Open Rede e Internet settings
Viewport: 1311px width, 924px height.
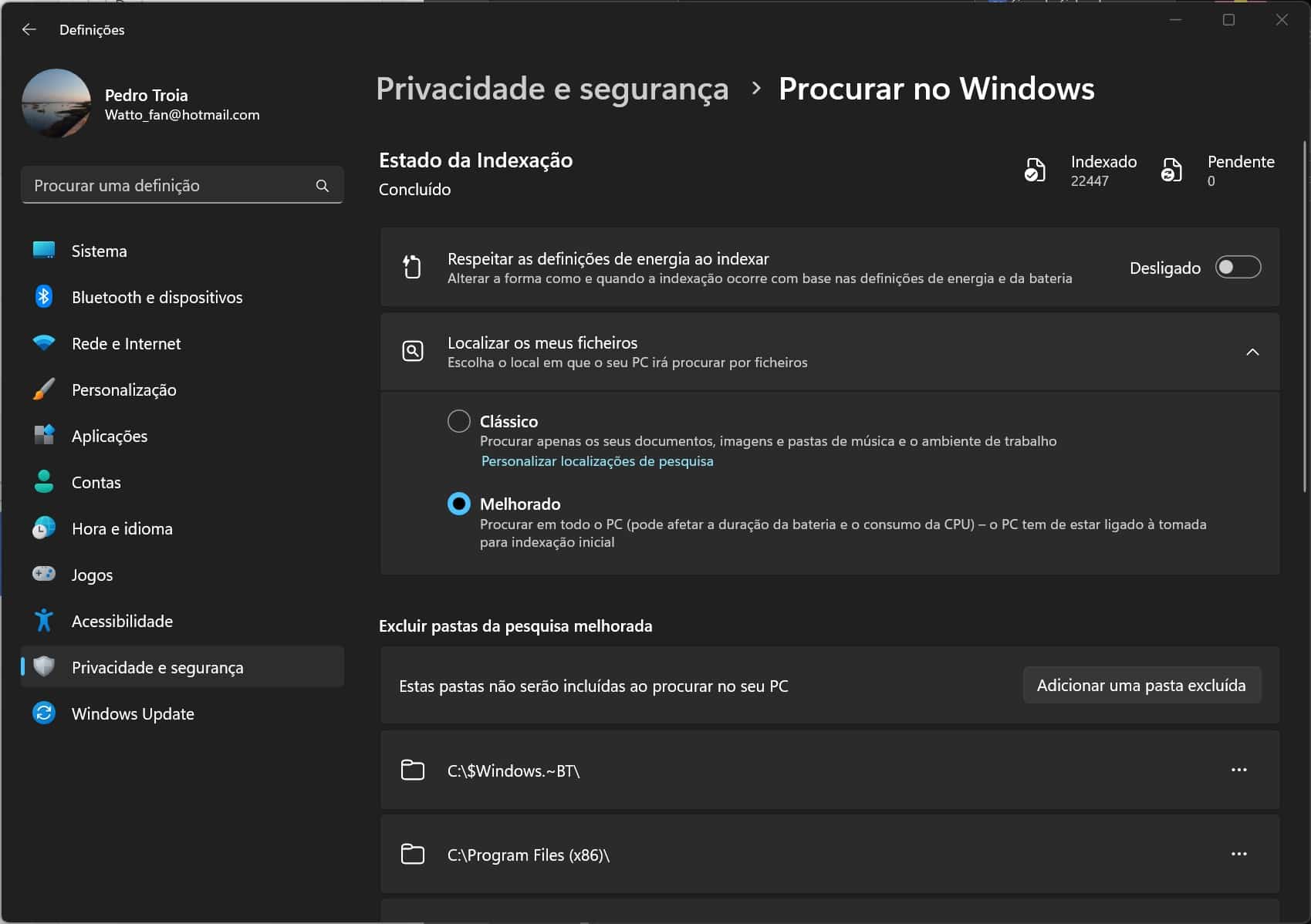(126, 344)
